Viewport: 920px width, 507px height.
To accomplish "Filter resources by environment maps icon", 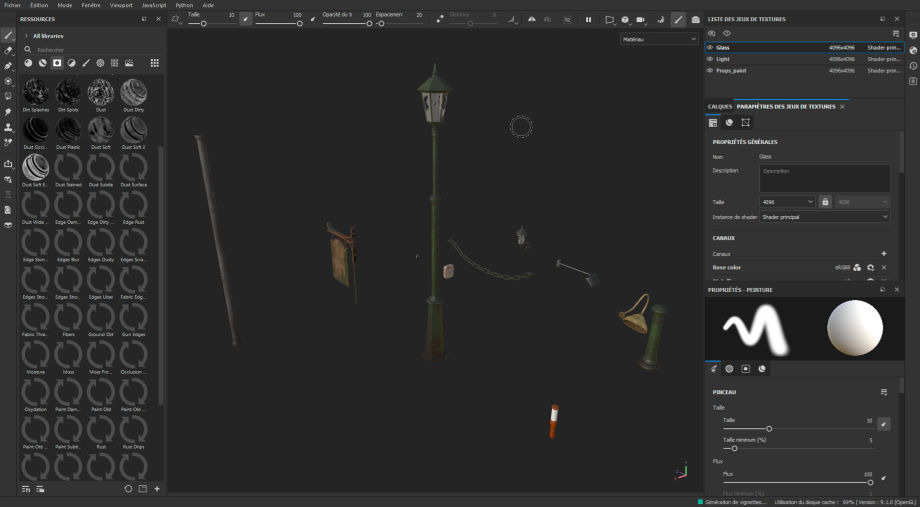I will tap(129, 63).
